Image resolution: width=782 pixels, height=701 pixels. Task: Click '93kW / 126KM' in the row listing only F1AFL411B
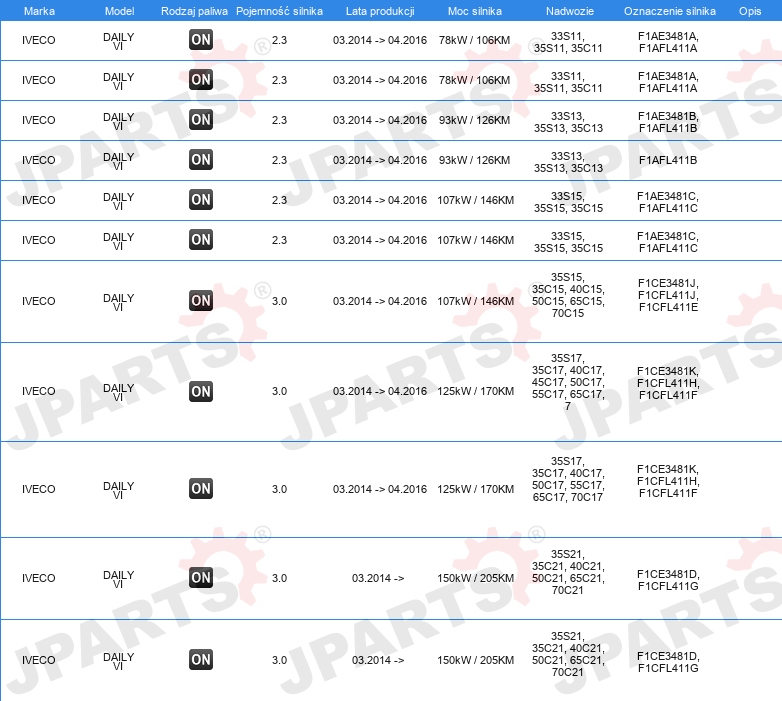(x=474, y=160)
